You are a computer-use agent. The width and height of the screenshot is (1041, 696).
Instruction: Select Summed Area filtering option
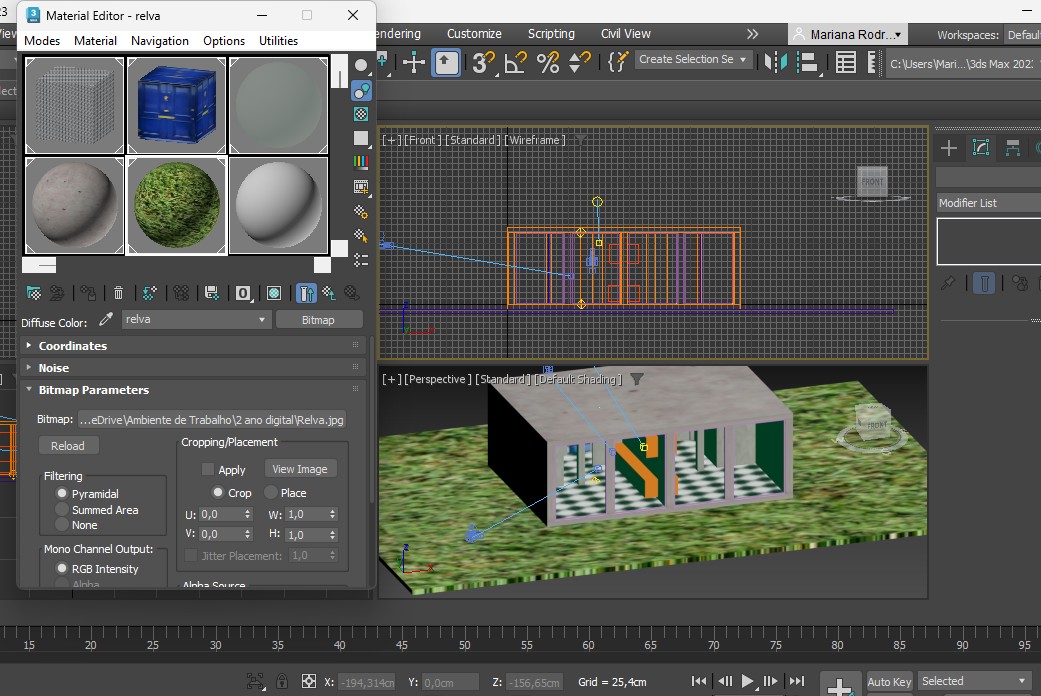click(62, 510)
